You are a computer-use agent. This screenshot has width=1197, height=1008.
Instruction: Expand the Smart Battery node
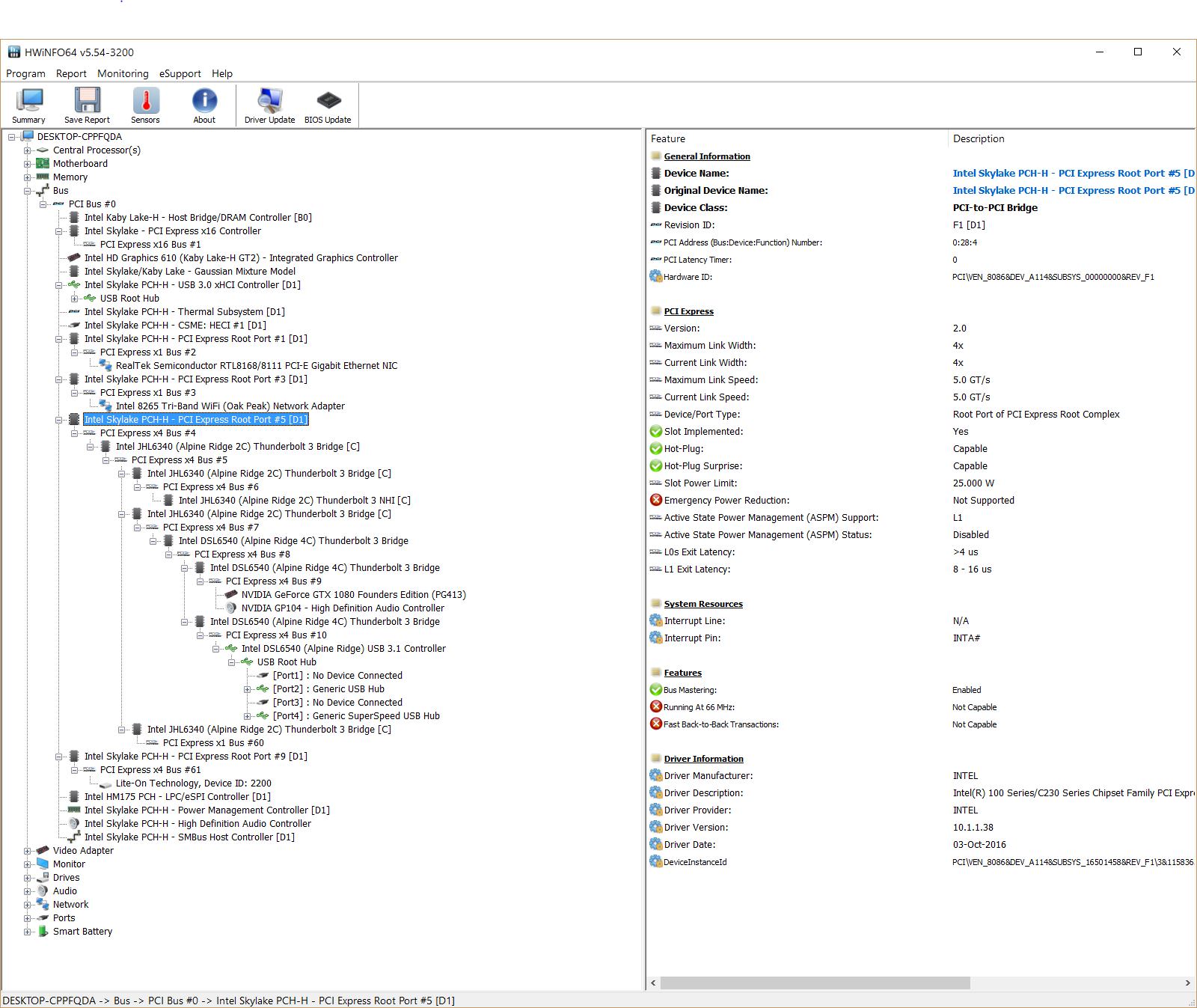tap(27, 932)
